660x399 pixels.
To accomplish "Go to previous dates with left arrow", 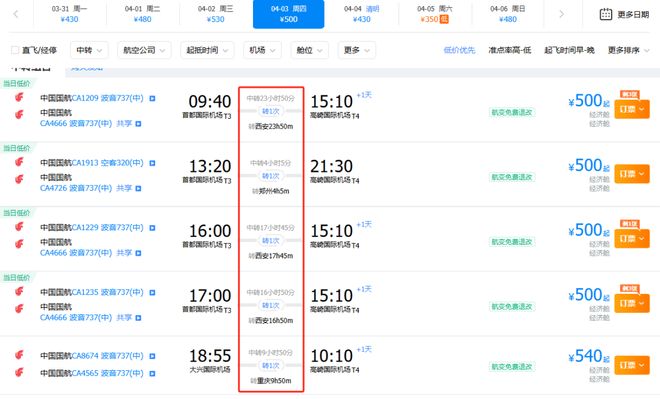I will pyautogui.click(x=16, y=14).
